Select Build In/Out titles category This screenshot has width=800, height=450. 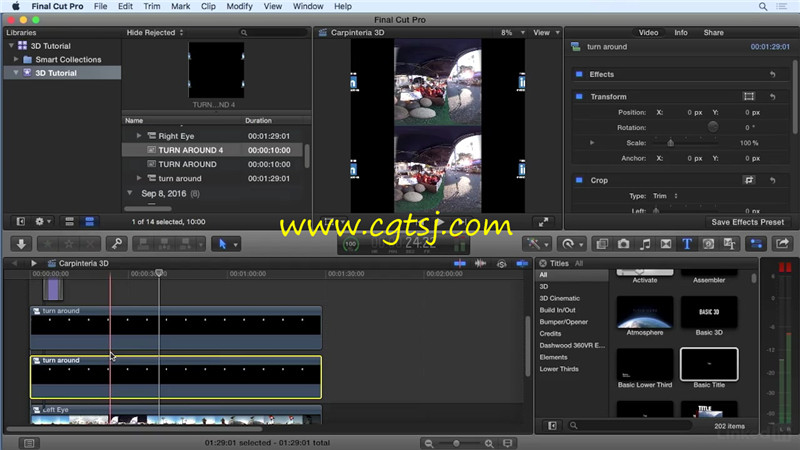557,310
